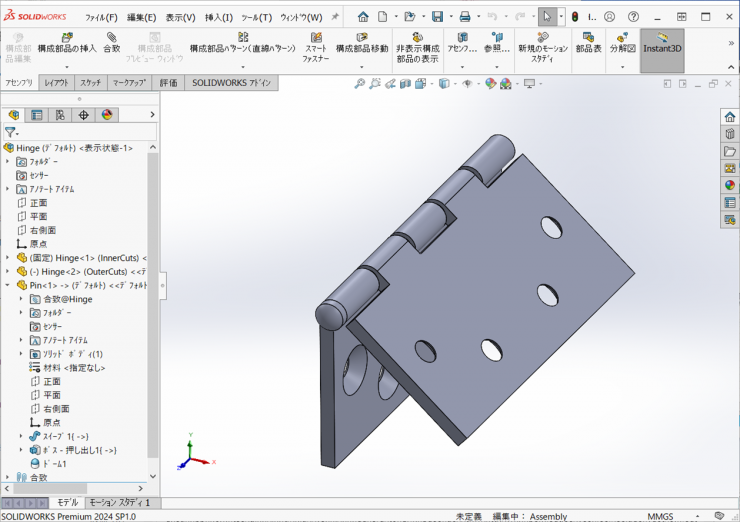
Task: Open the DisplayManager color ball tab
Action: point(107,115)
